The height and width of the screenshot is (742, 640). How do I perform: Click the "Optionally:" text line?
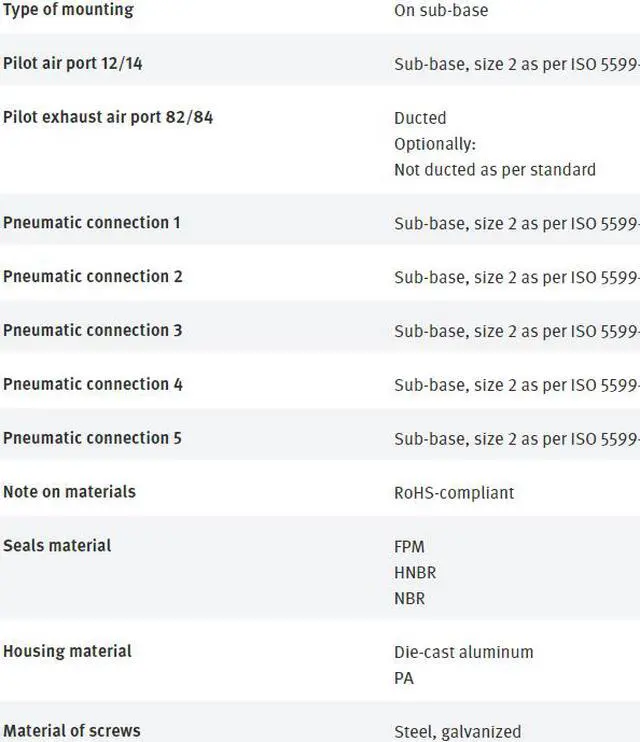click(435, 144)
